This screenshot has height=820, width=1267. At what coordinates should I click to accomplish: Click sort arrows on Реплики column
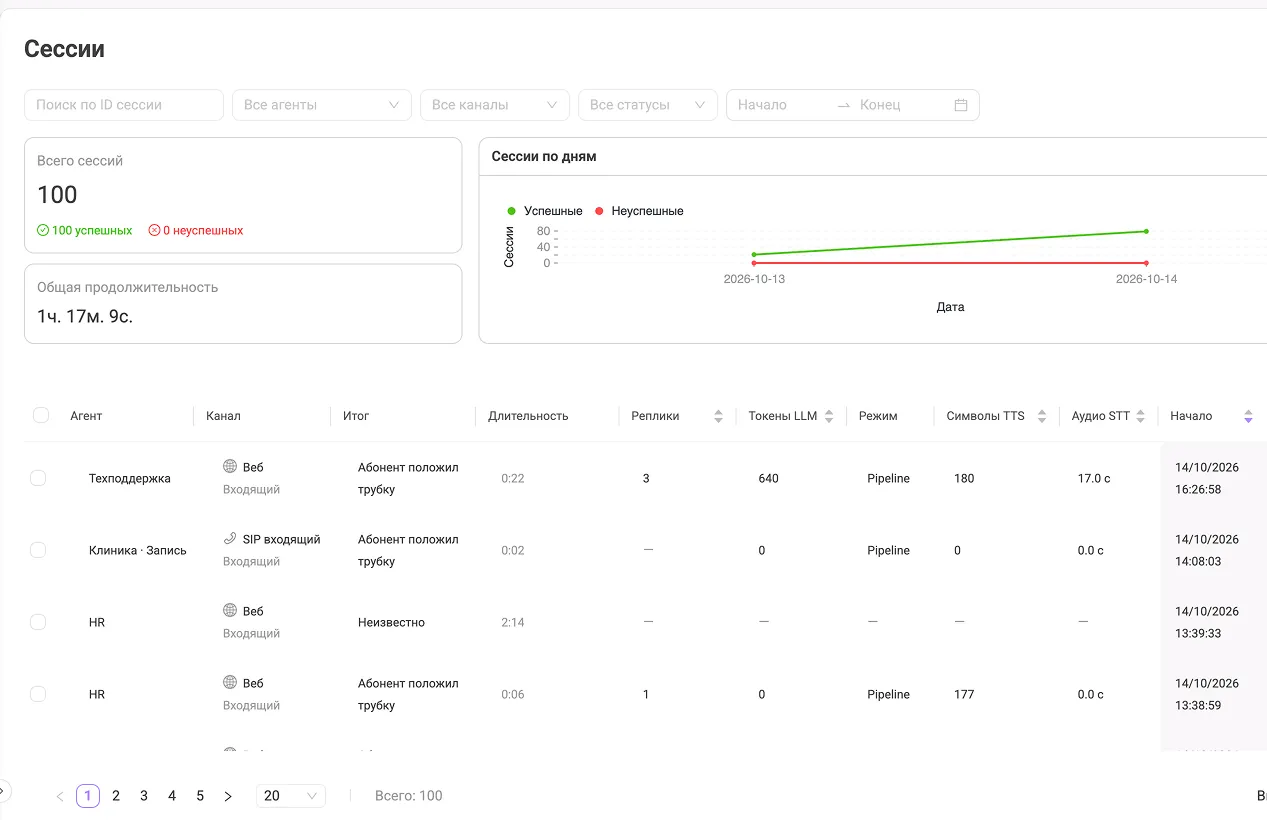tap(718, 416)
